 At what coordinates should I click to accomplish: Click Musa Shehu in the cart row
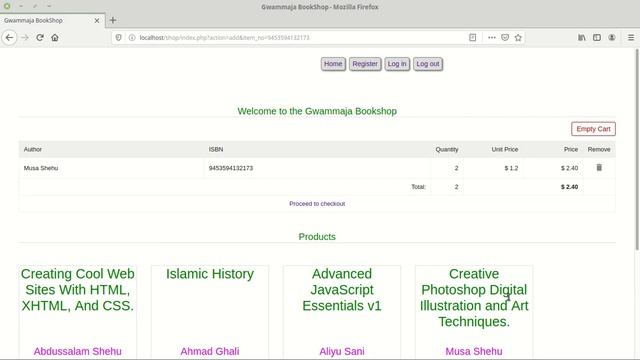[41, 168]
